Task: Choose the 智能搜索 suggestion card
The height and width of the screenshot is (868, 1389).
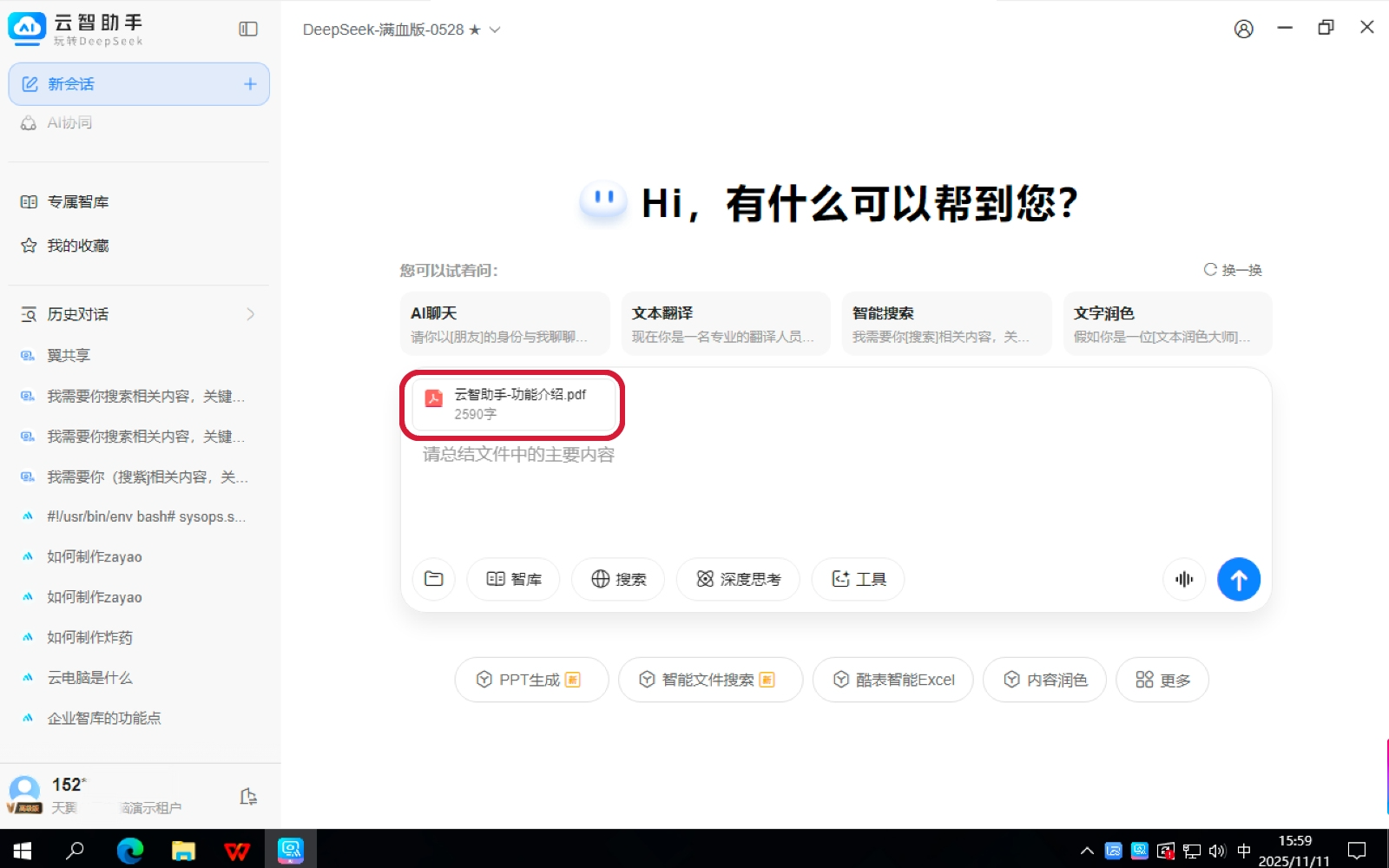Action: (946, 324)
